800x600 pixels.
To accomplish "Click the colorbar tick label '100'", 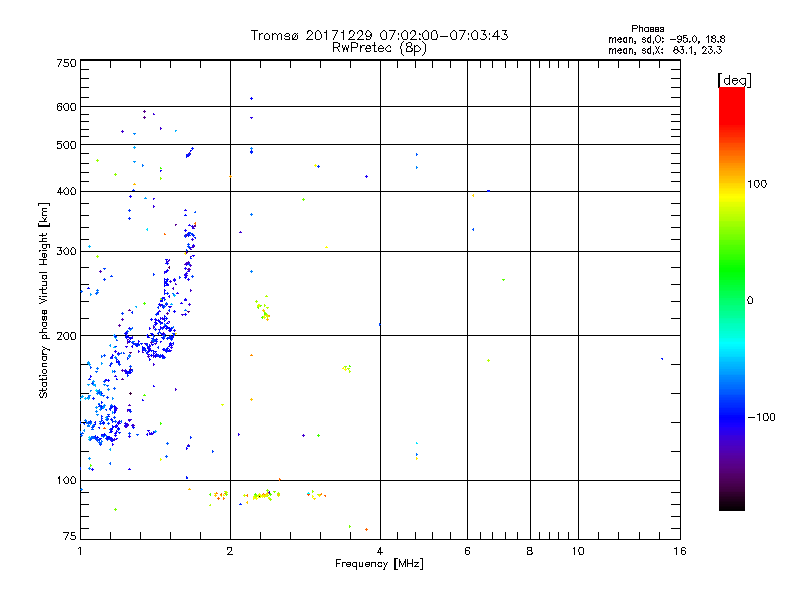I will tap(757, 184).
